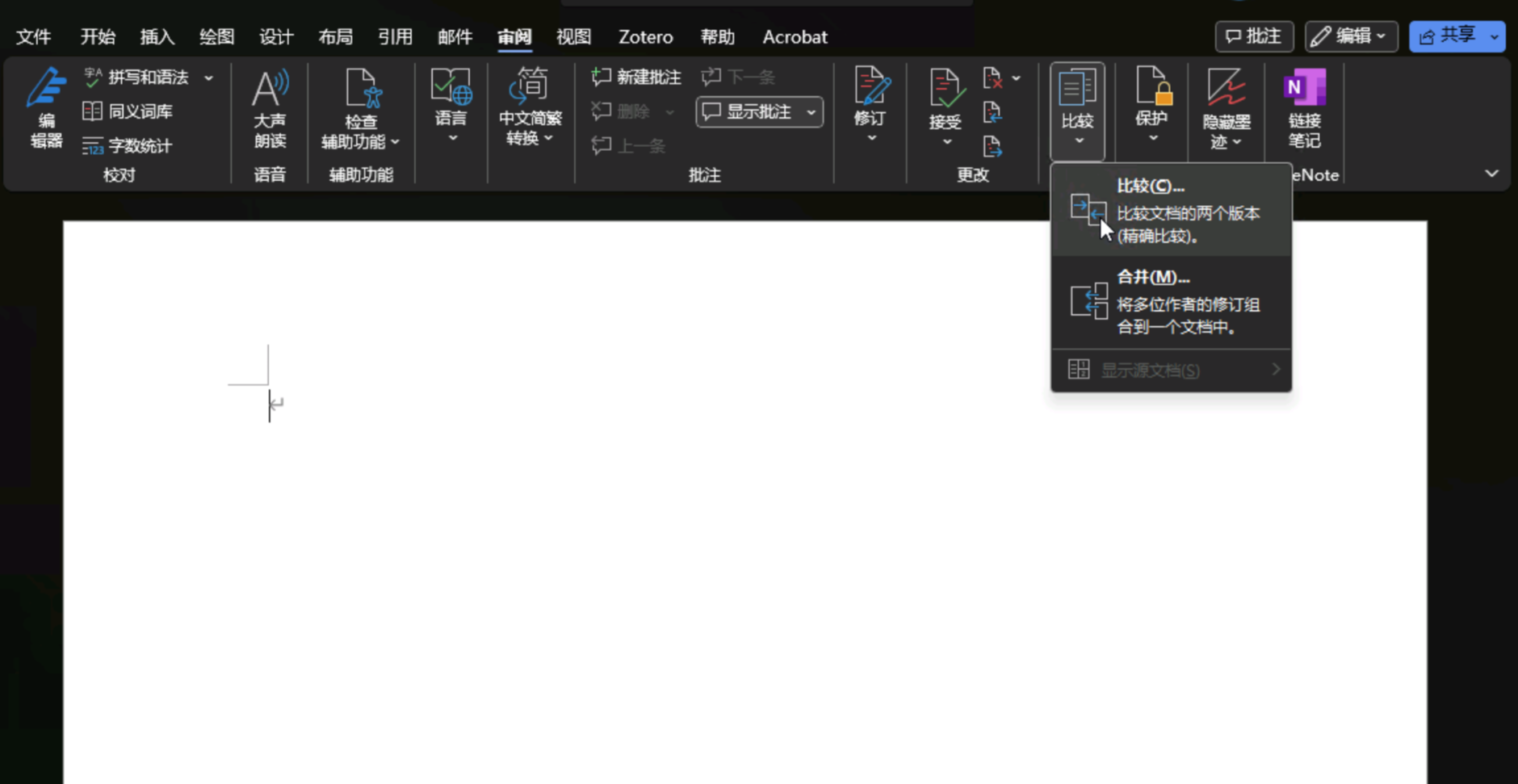
Task: Switch to 设计 tab
Action: point(276,37)
